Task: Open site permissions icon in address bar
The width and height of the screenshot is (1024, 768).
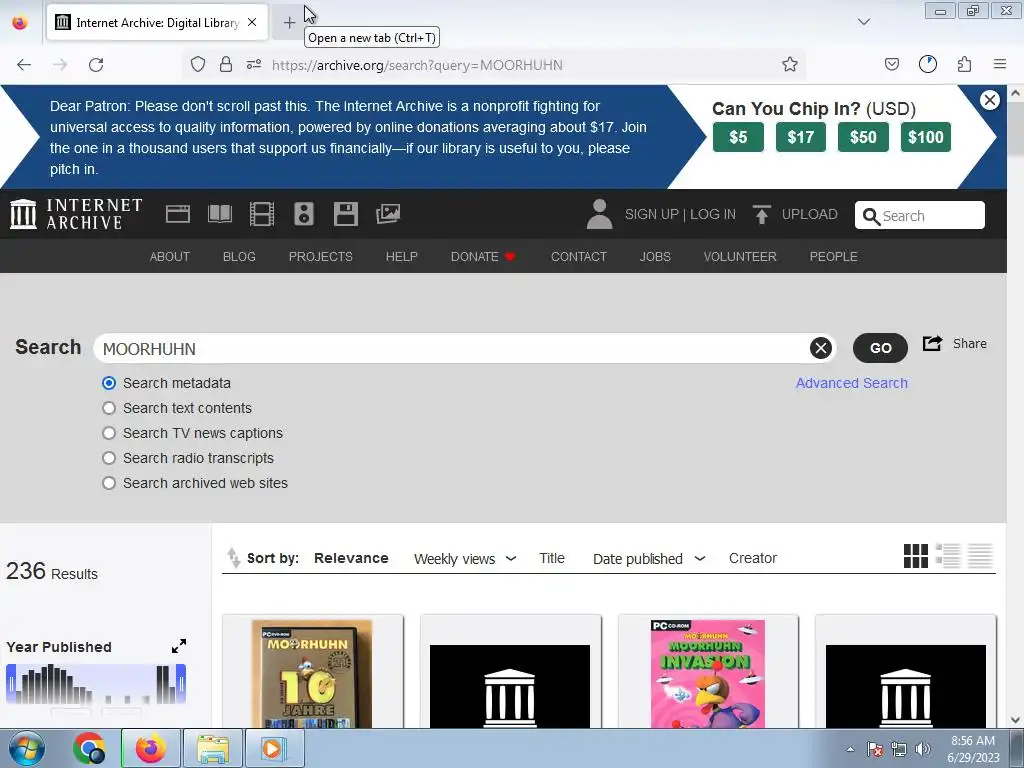Action: (x=254, y=65)
